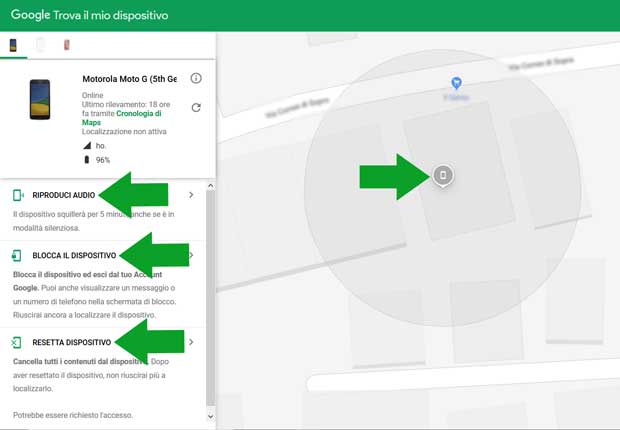
Task: Click the side panel scrollbar thumb
Action: click(x=211, y=298)
